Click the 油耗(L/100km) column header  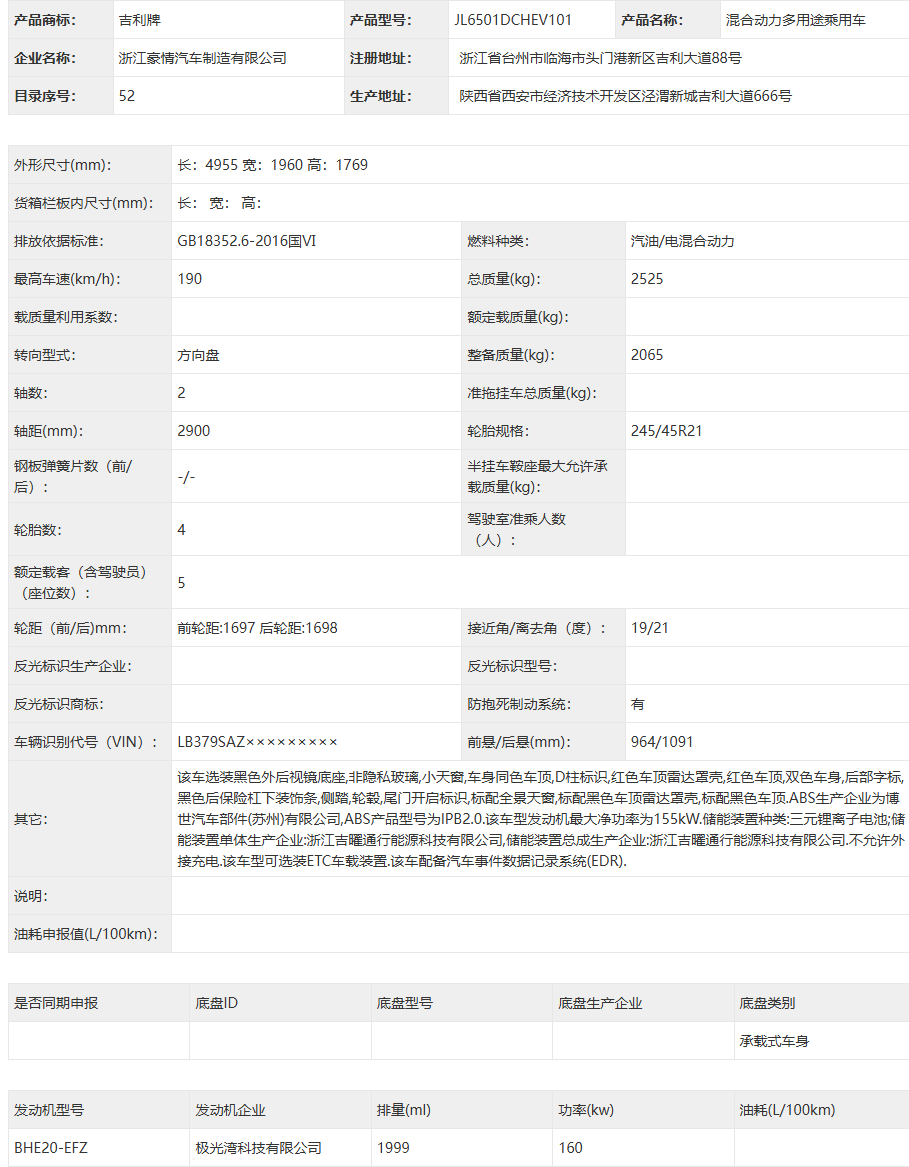click(787, 1110)
